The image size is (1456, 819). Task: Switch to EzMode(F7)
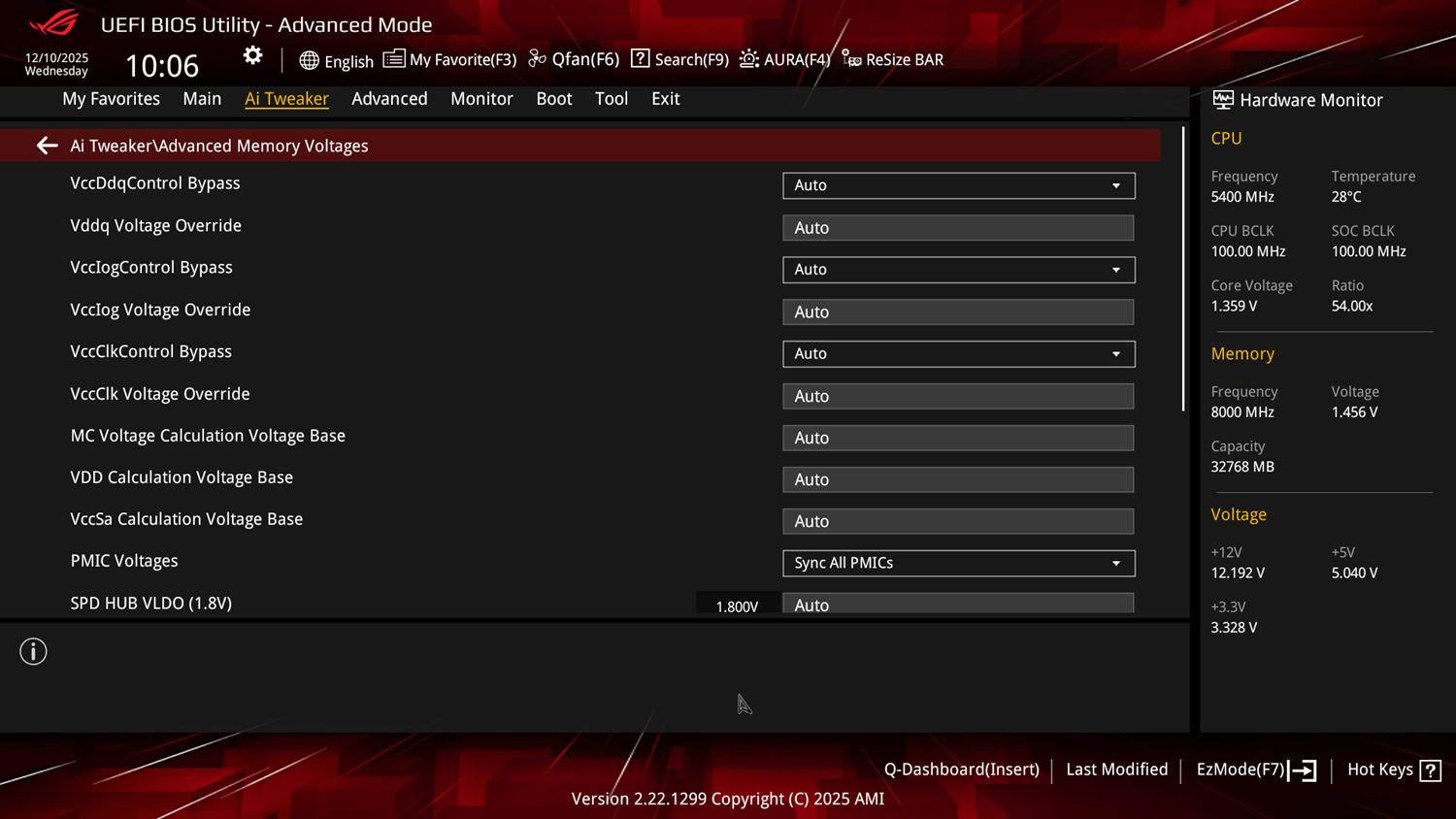pyautogui.click(x=1256, y=770)
